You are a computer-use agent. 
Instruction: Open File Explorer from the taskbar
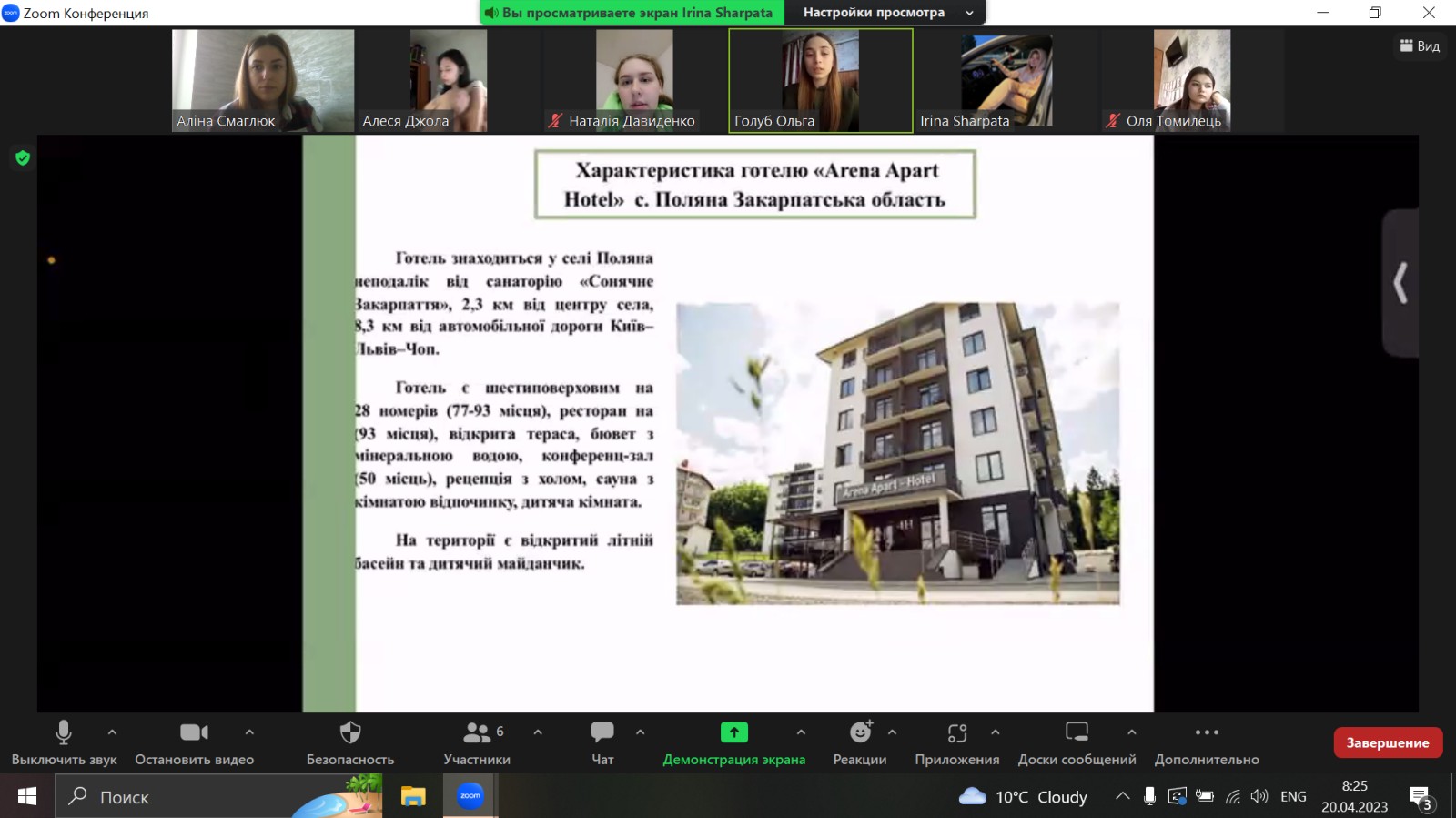(413, 797)
